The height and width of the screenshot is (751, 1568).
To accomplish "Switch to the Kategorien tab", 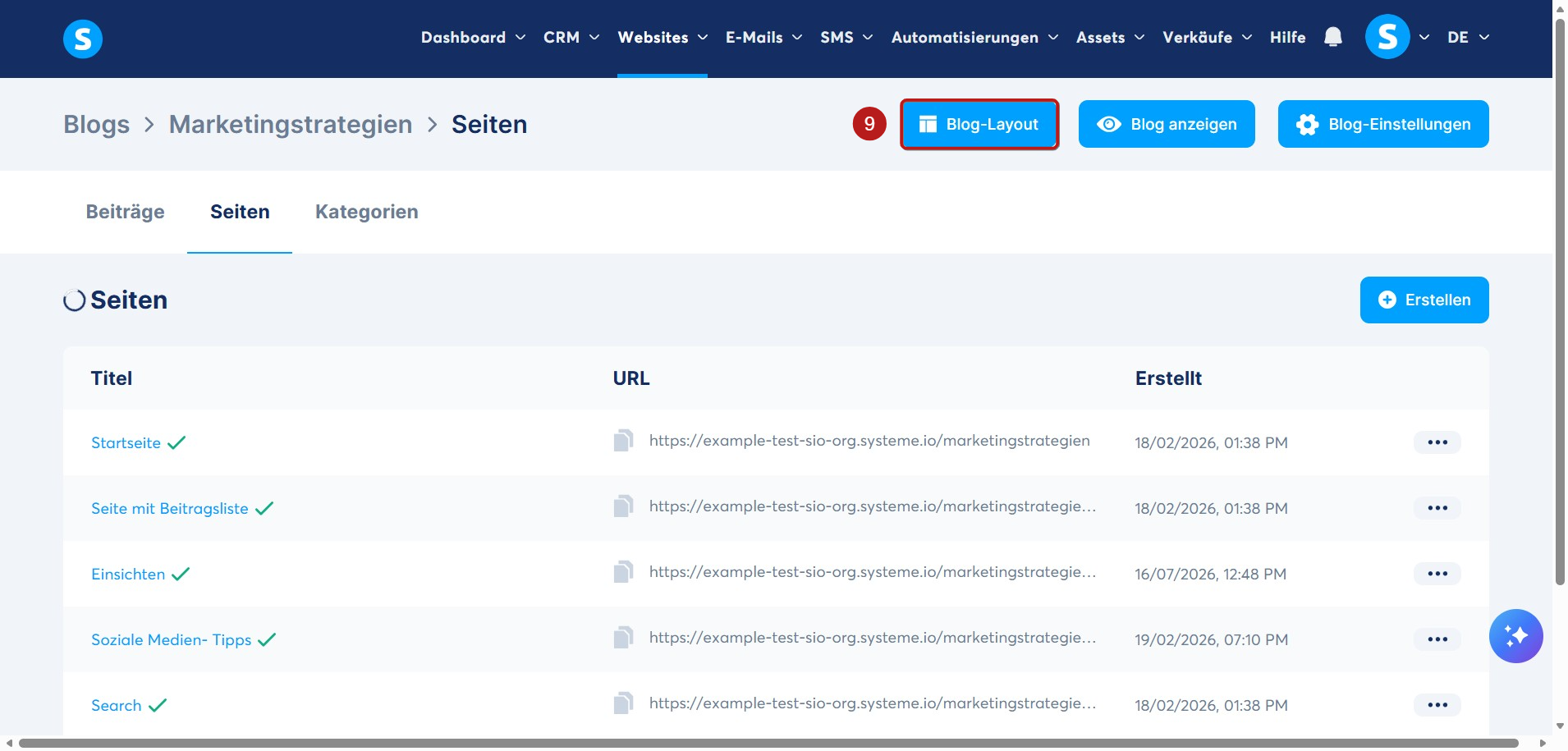I will click(367, 212).
